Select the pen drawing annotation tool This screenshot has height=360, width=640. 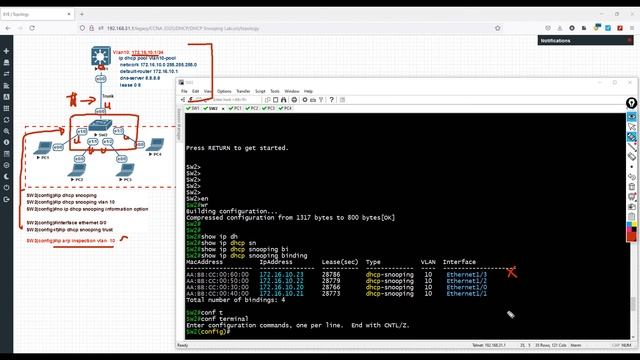[x=631, y=137]
